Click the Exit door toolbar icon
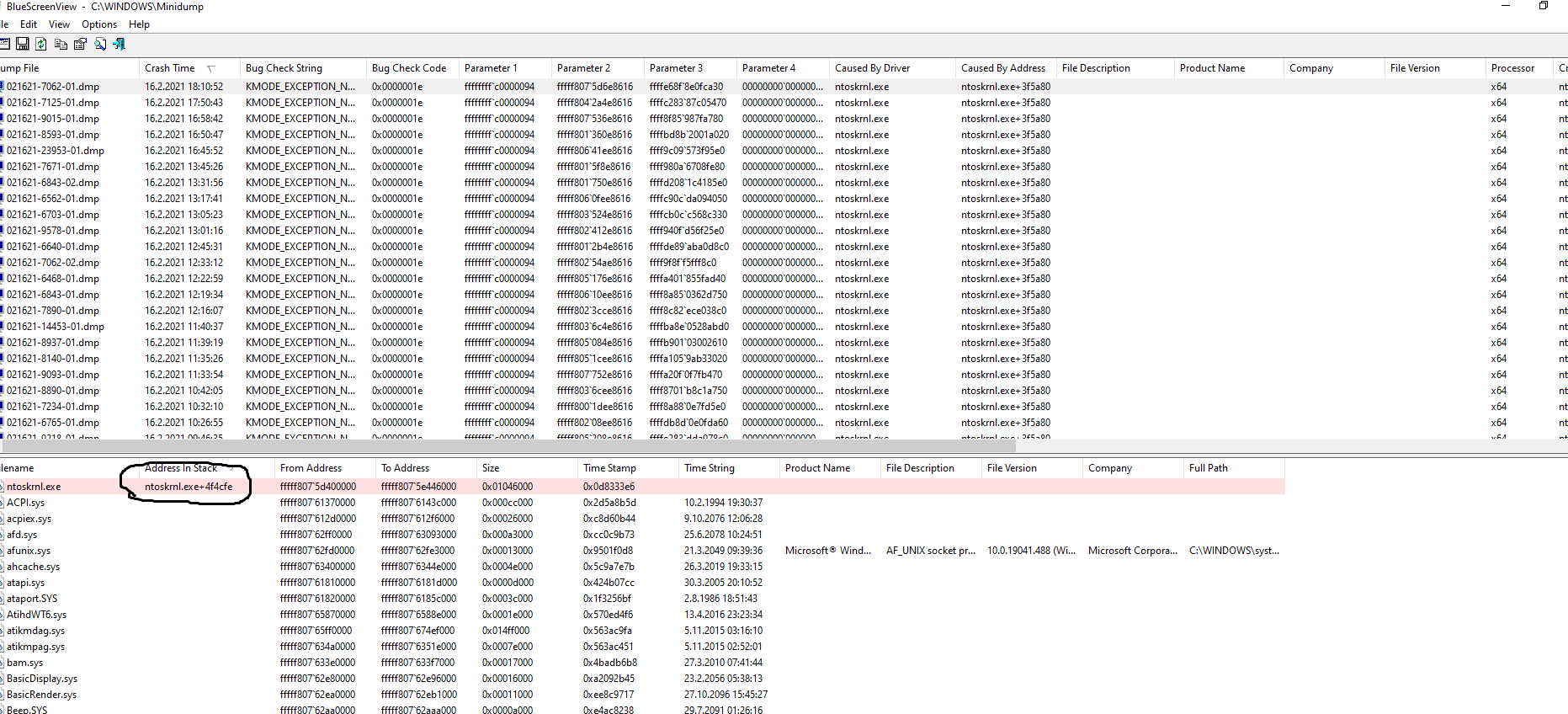The width and height of the screenshot is (1568, 714). pyautogui.click(x=119, y=44)
